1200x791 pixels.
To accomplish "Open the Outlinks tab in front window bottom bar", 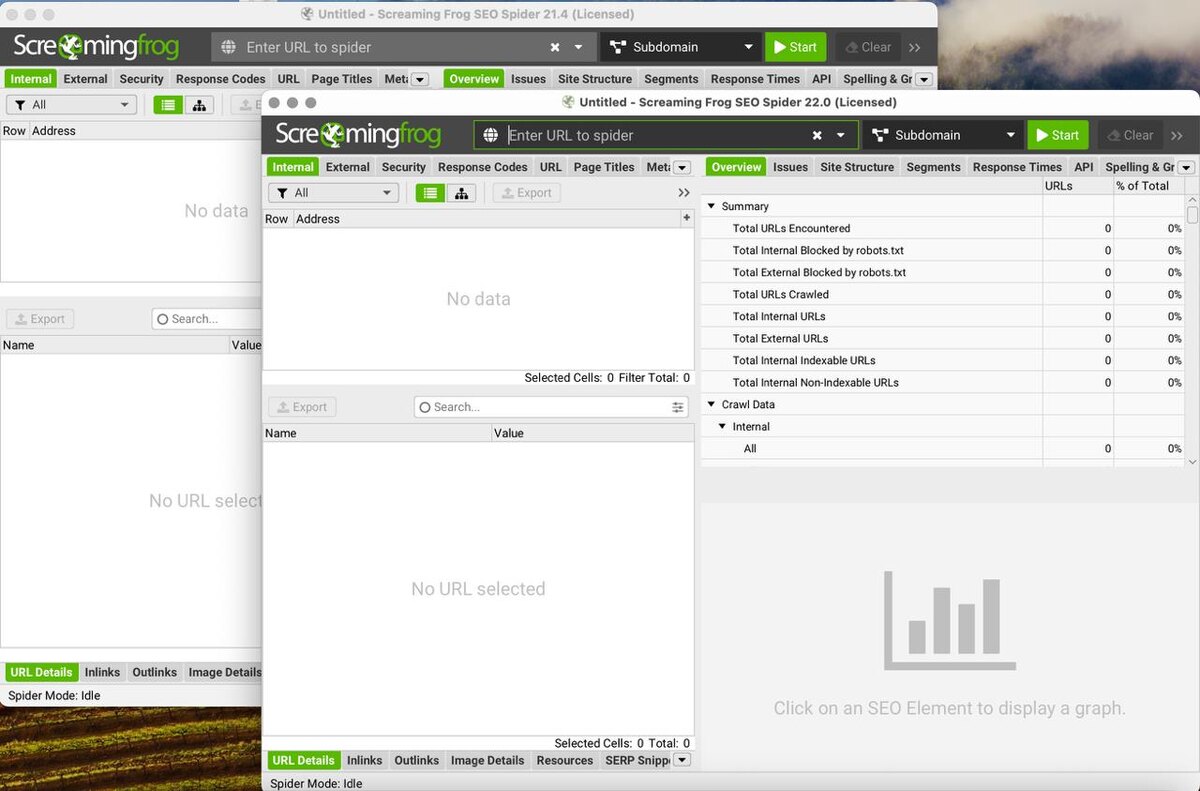I will [416, 760].
